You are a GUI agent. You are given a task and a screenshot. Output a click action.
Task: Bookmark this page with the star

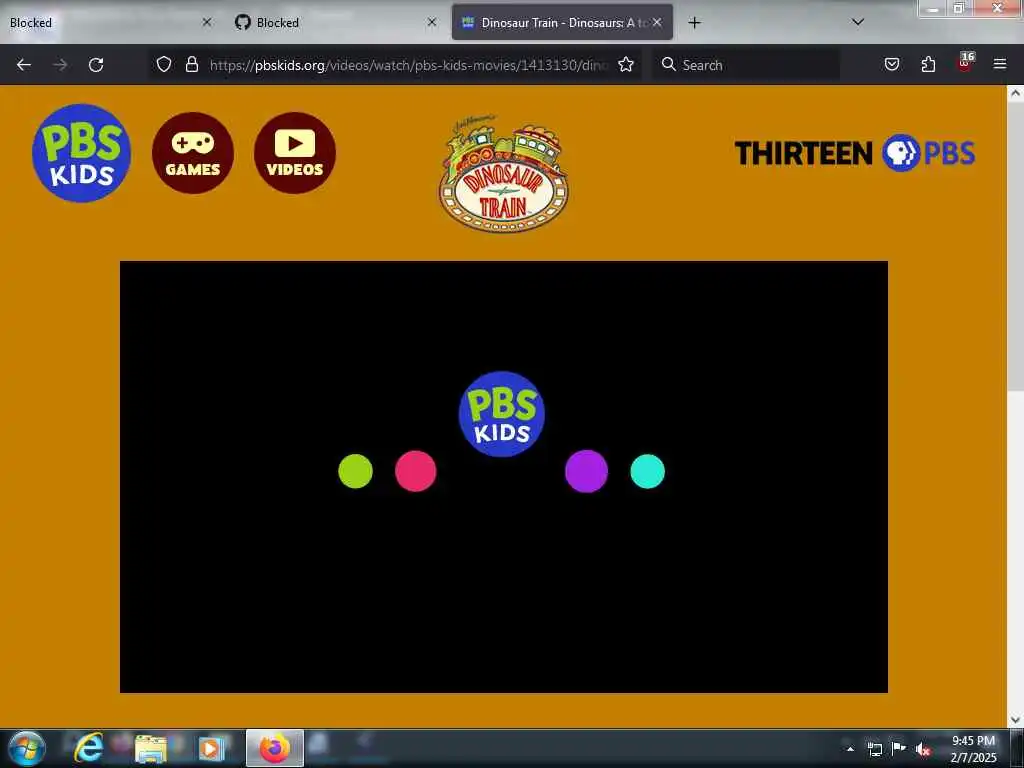[626, 64]
